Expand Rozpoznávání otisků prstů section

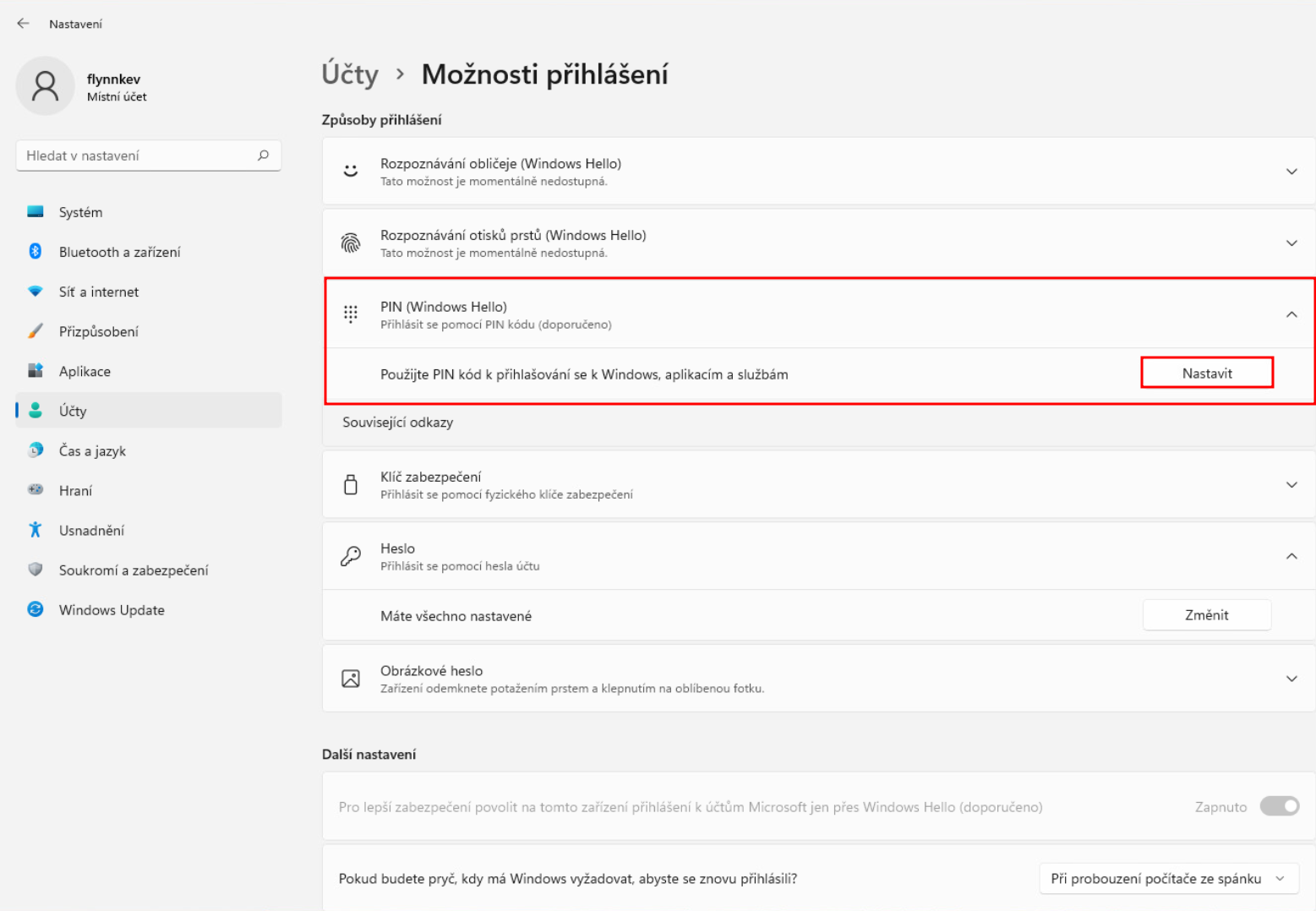pos(1291,243)
